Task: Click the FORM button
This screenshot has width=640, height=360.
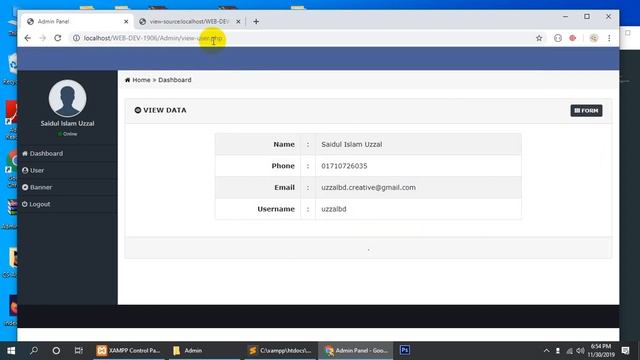Action: [x=586, y=111]
